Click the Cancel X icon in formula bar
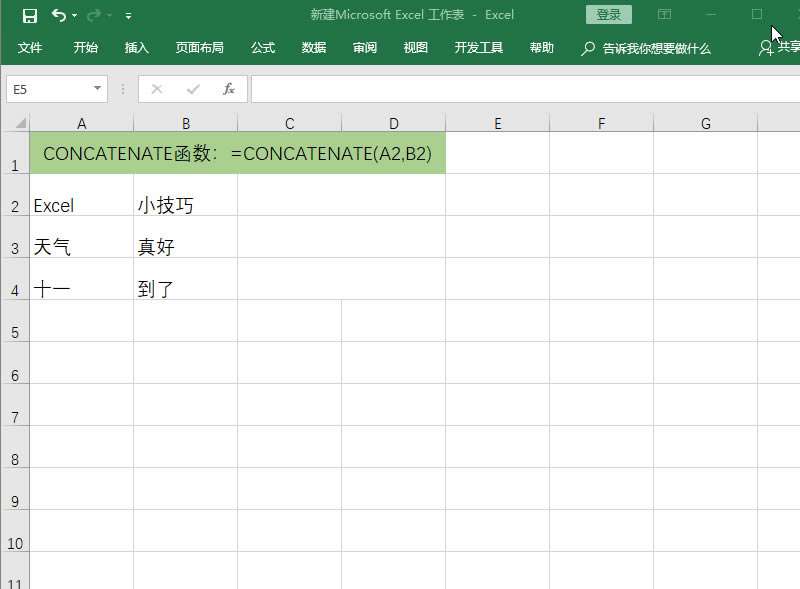800x589 pixels. (157, 89)
